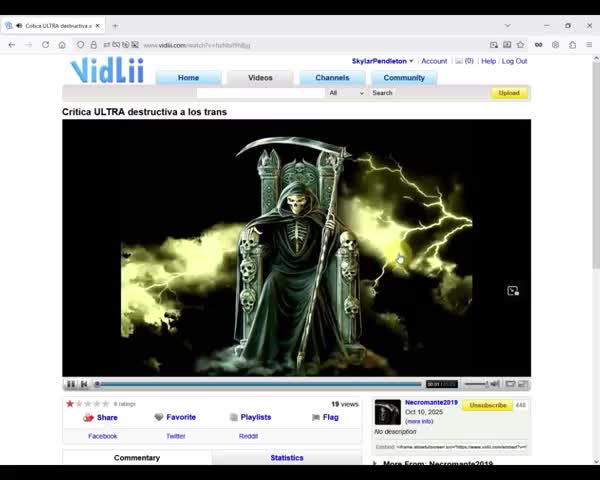Click Log Out

(514, 61)
